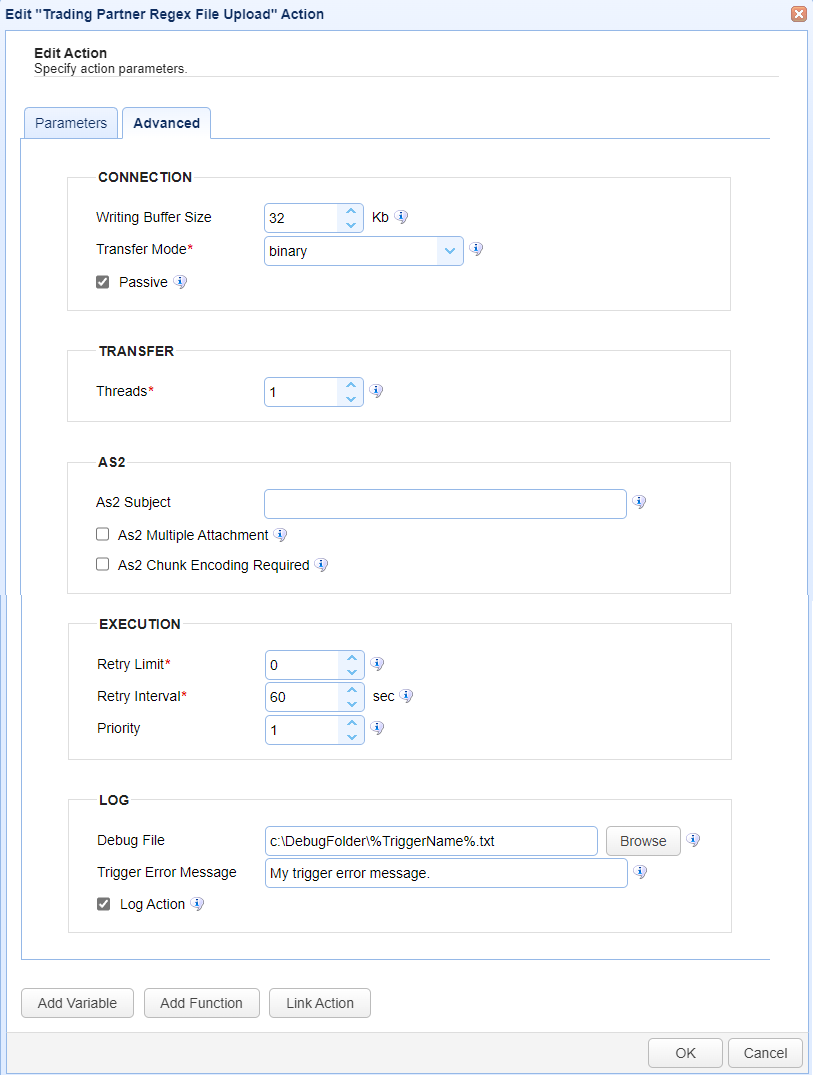Click into the As2 Subject text field

(446, 504)
